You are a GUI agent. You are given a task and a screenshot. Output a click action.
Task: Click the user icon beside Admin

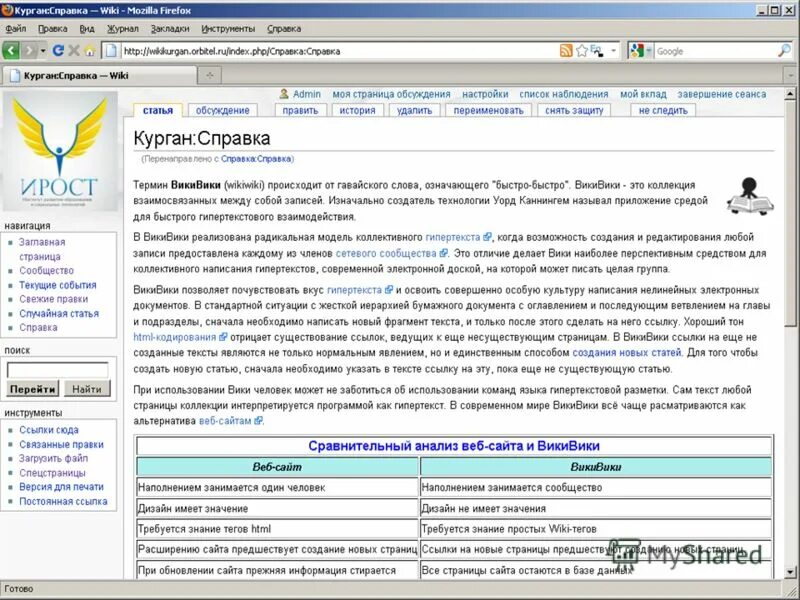284,94
